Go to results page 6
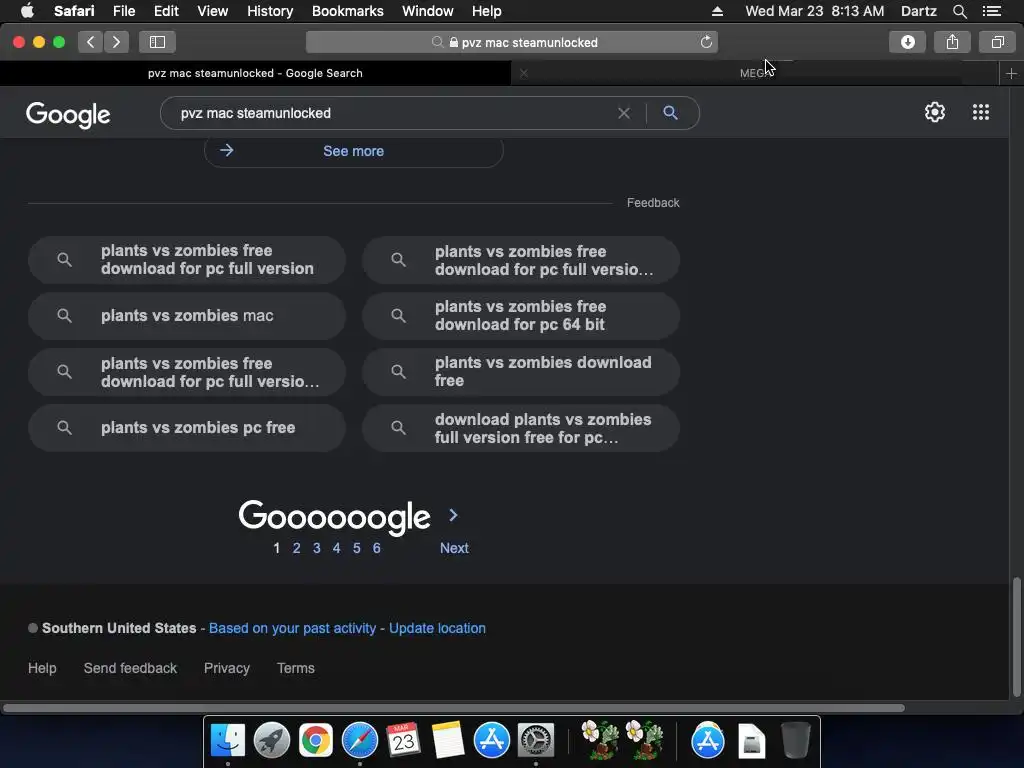Viewport: 1024px width, 768px height. point(377,548)
